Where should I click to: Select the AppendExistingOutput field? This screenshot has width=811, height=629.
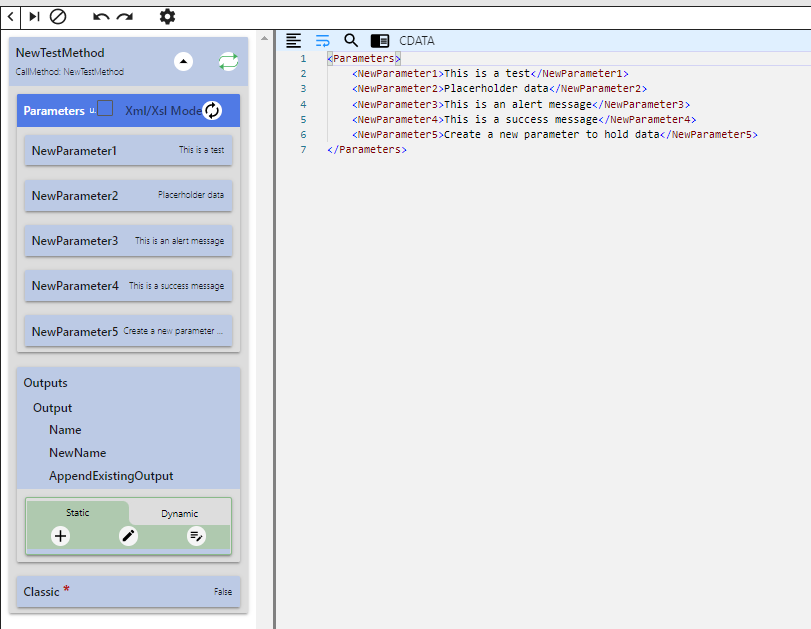[x=111, y=476]
